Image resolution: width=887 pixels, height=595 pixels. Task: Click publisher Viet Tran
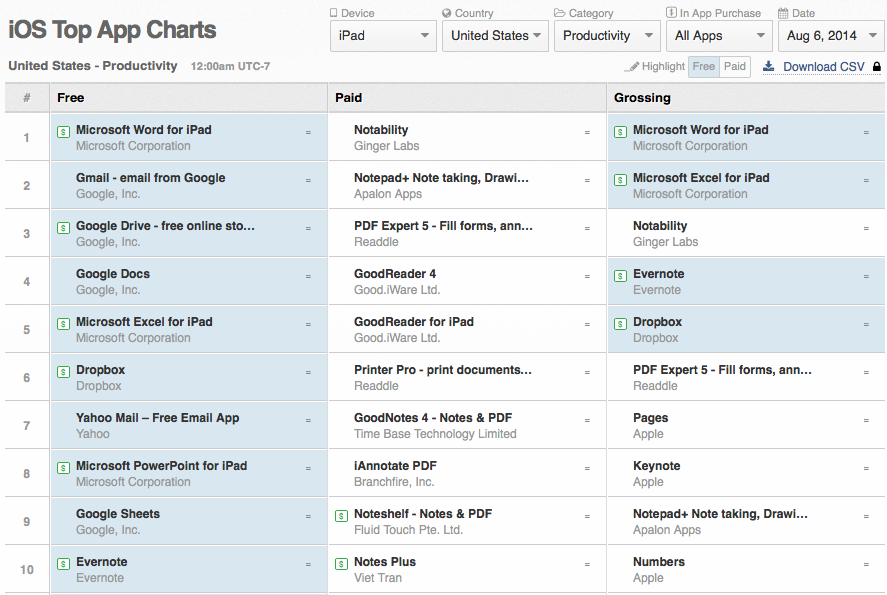coord(378,578)
